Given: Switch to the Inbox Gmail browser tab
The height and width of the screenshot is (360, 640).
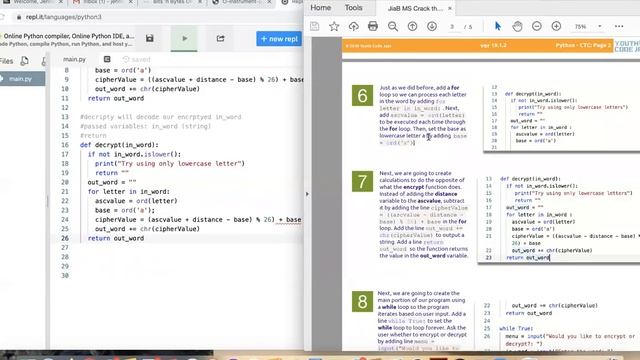Looking at the screenshot, I should point(103,2).
